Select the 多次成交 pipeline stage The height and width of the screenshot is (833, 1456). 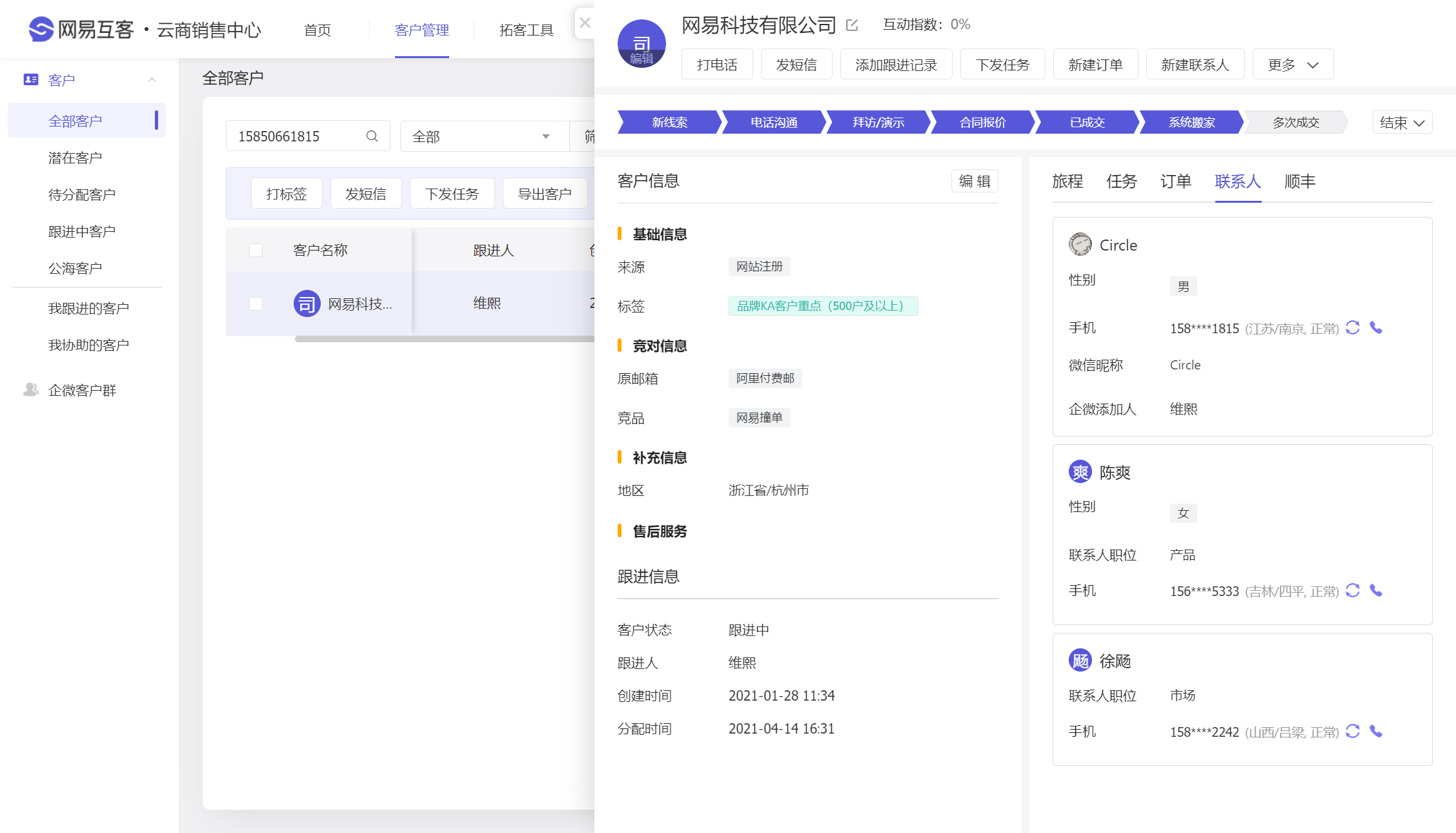pos(1296,123)
